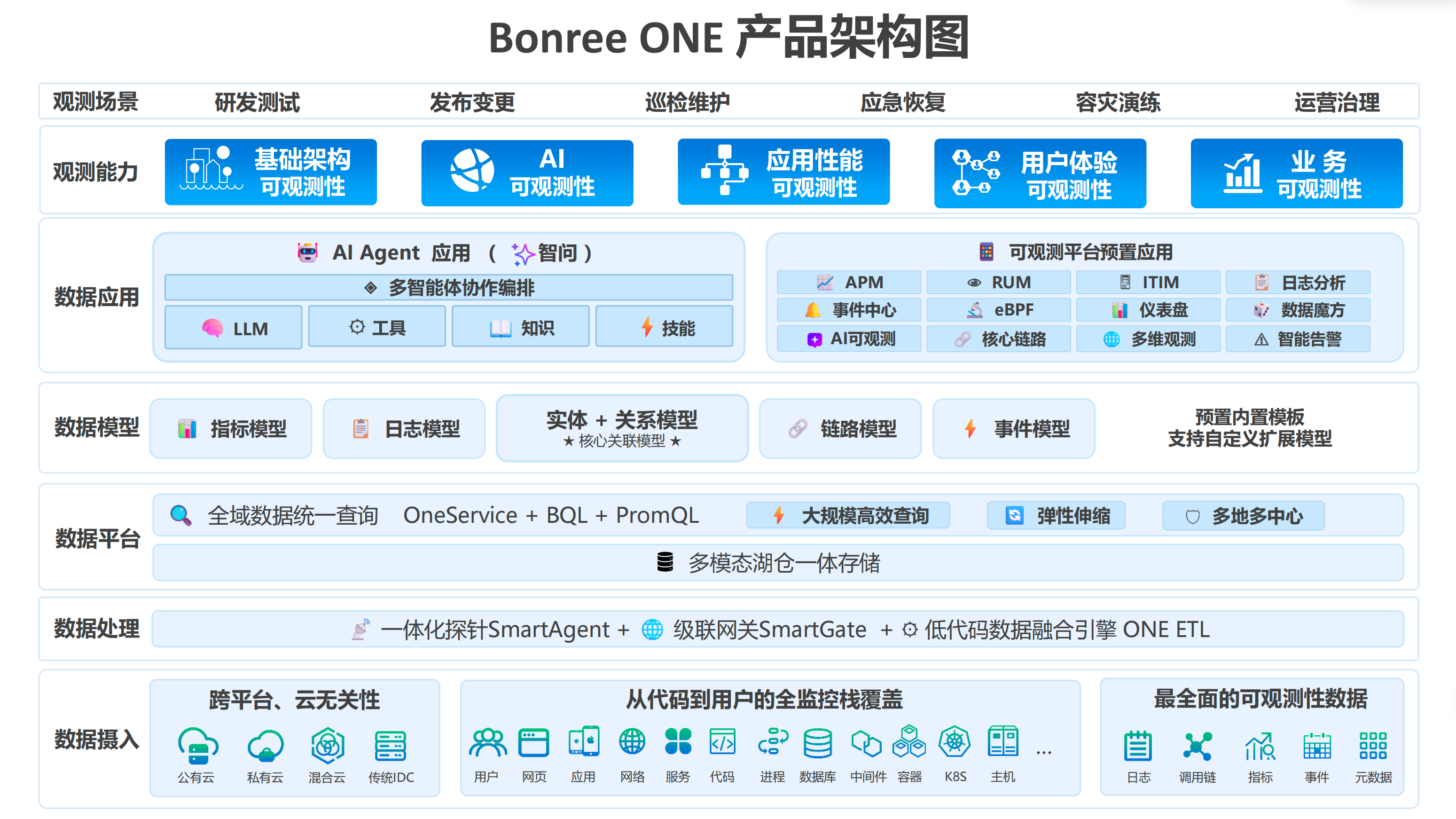The width and height of the screenshot is (1456, 819).
Task: Select the 知识 knowledge box
Action: click(521, 326)
